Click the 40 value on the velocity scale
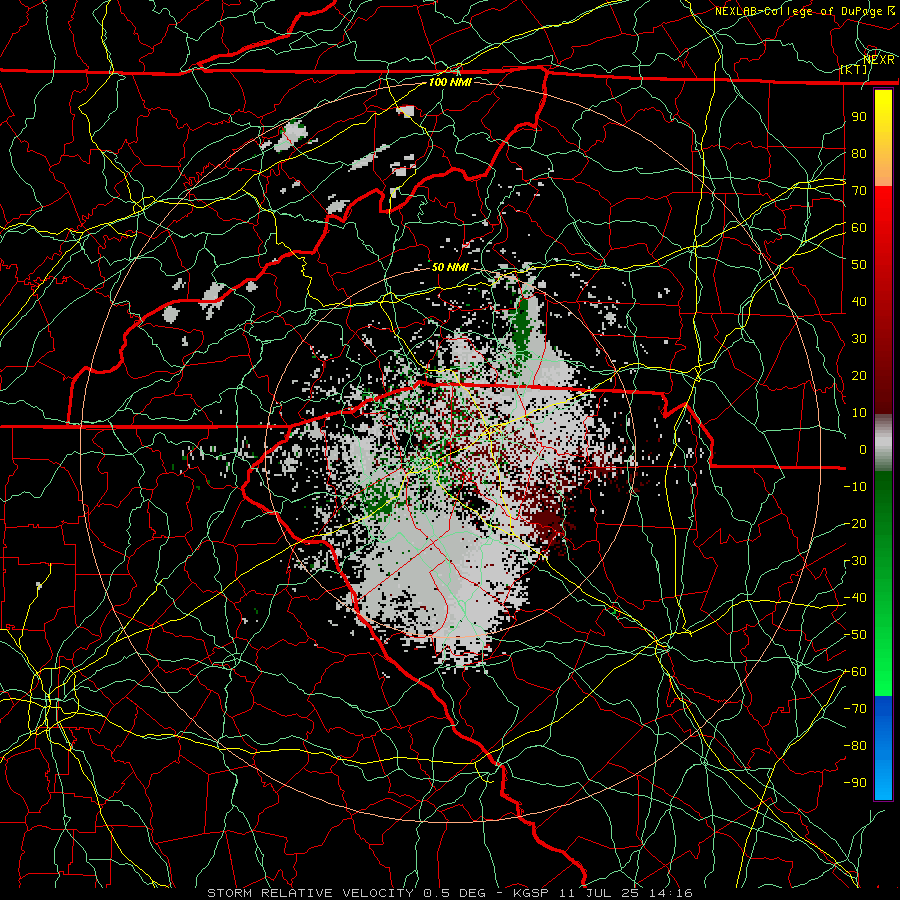 [x=859, y=302]
